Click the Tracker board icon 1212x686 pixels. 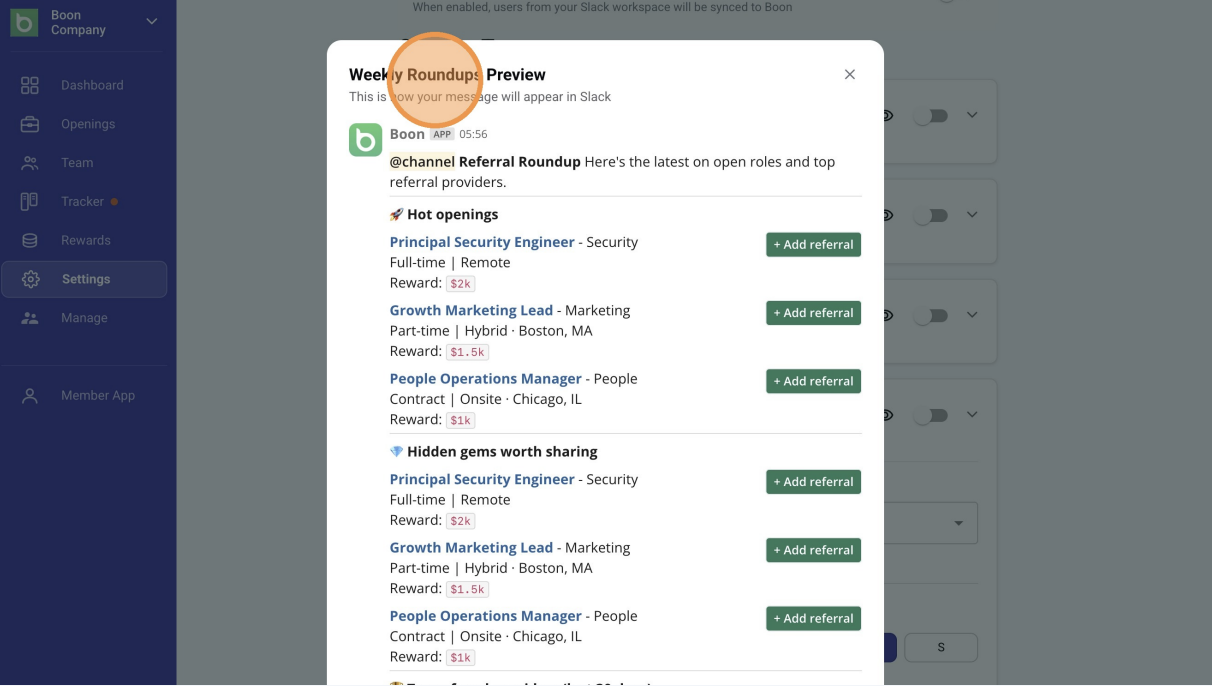tap(30, 201)
